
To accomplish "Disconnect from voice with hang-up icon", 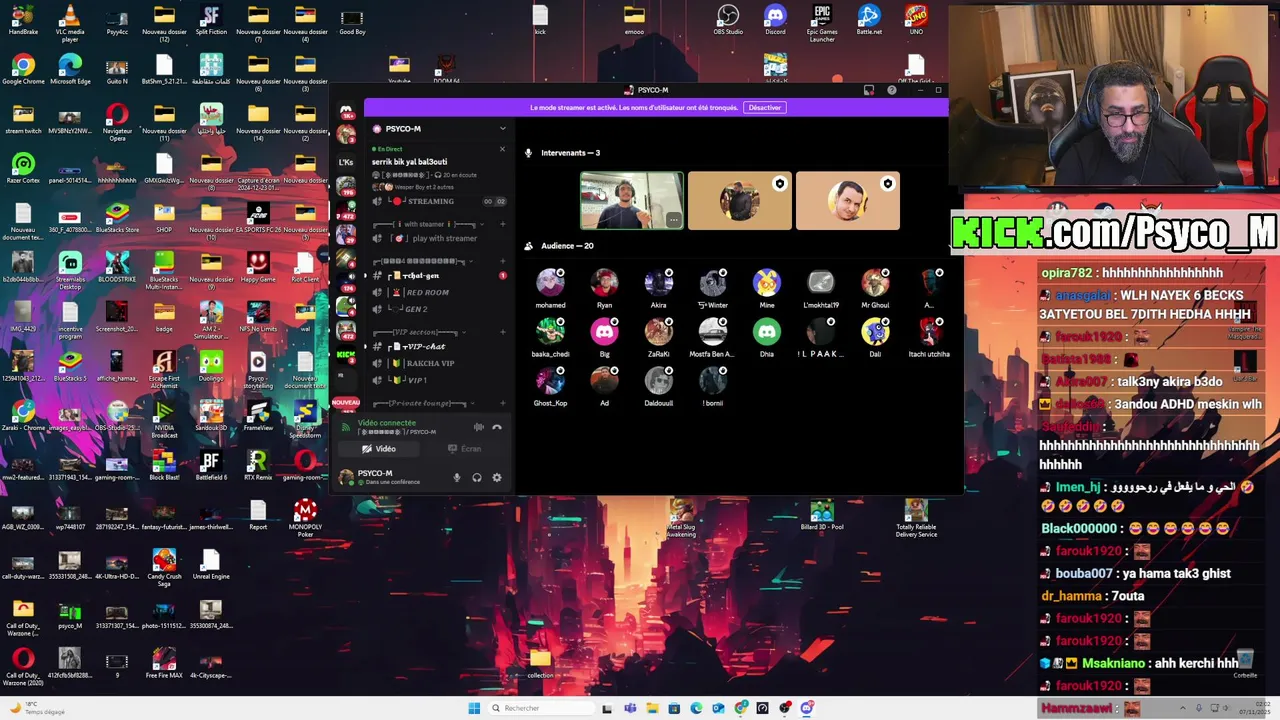I will (x=497, y=427).
